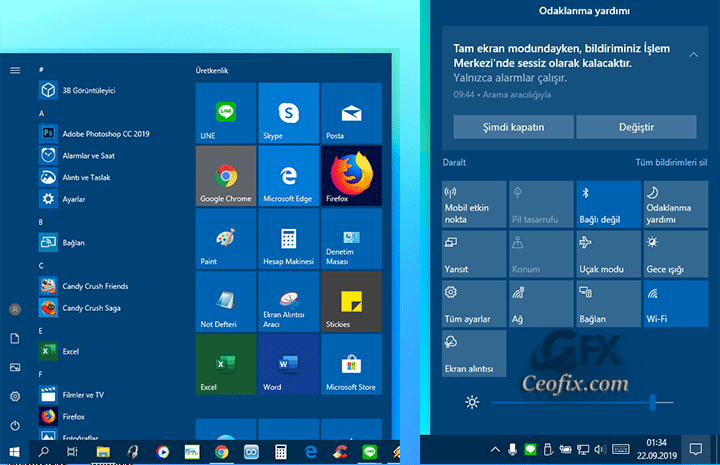
Task: Open user account icon in Start sidebar
Action: [15, 309]
